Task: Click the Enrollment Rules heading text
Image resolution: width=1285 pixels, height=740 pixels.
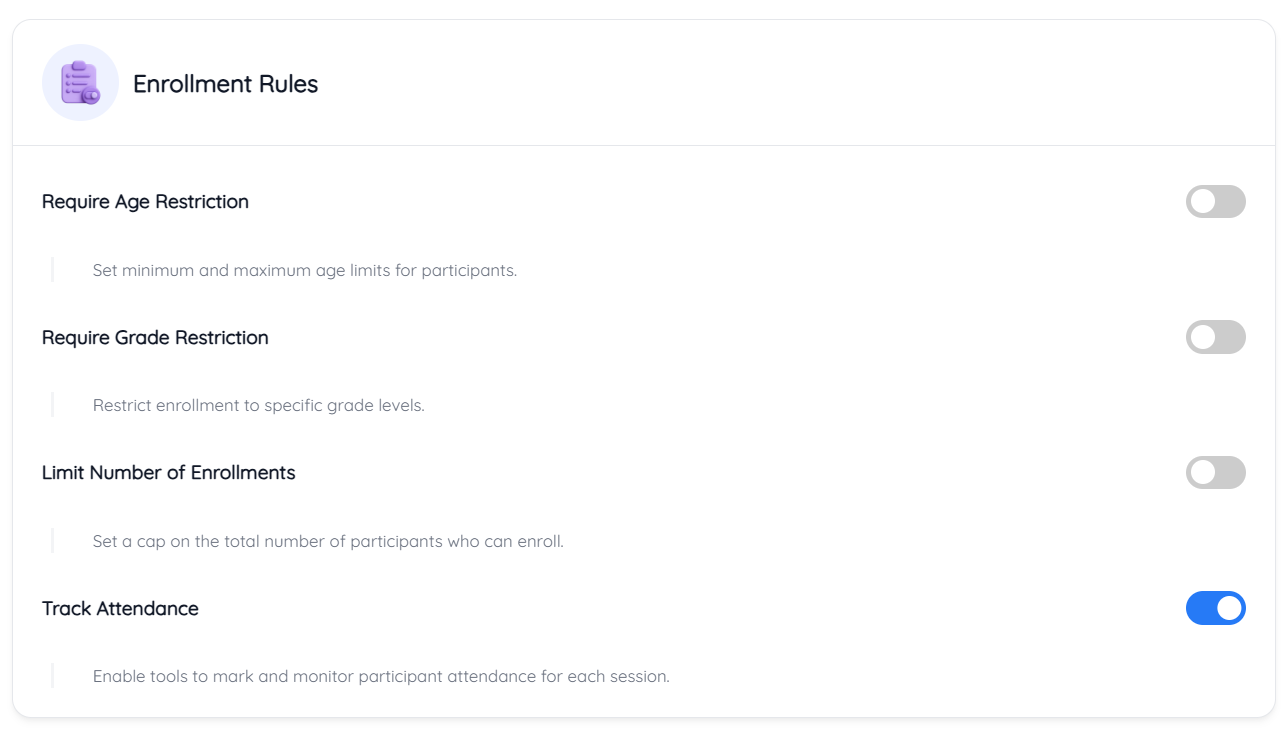Action: (x=226, y=84)
